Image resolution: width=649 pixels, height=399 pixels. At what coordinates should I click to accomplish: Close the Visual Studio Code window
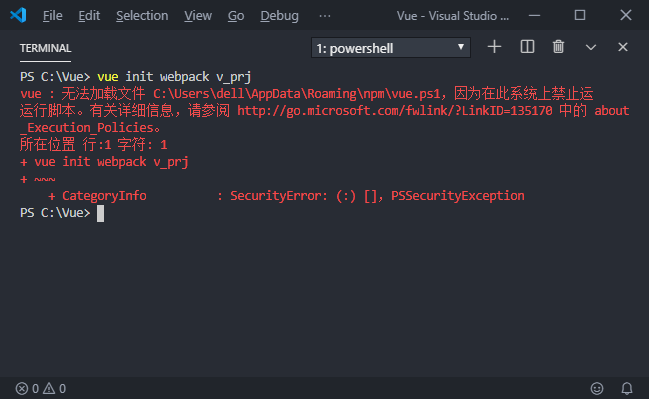point(625,15)
